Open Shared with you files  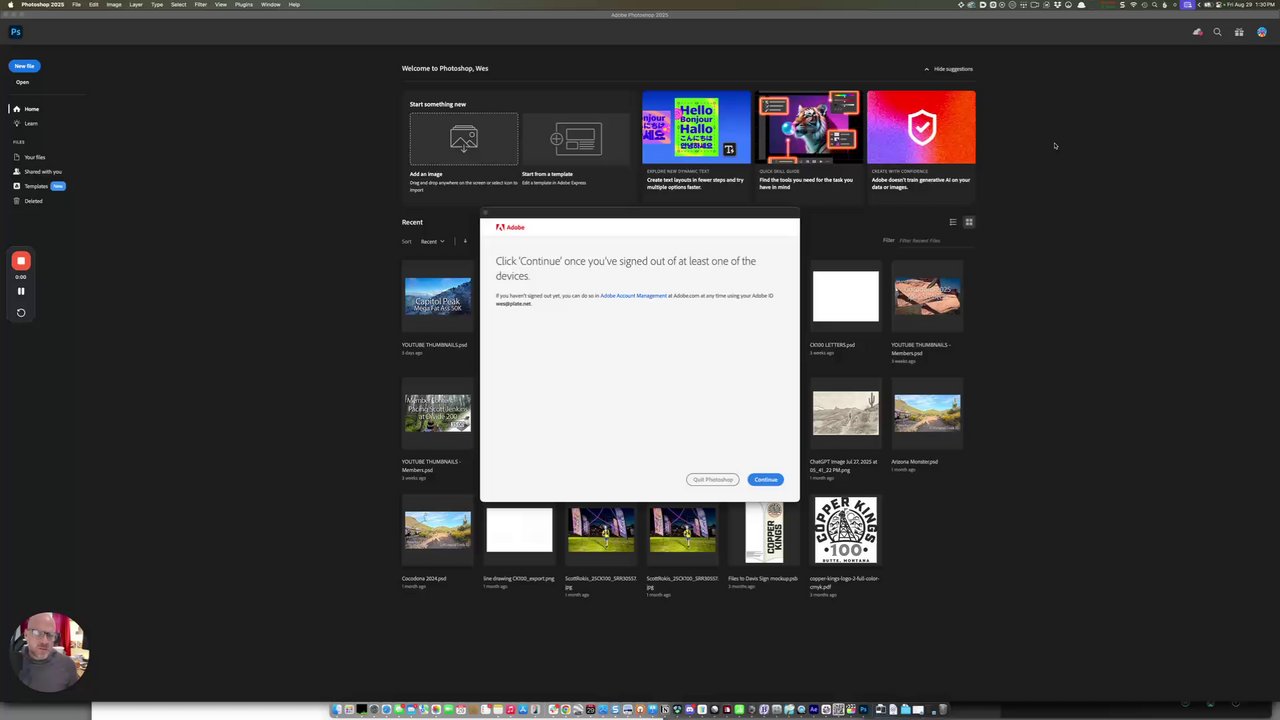tap(37, 172)
